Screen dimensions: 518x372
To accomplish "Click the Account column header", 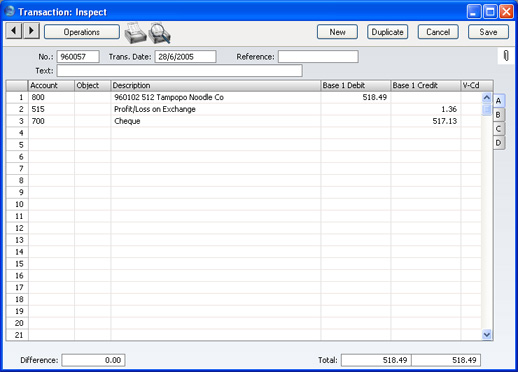I will pyautogui.click(x=51, y=86).
